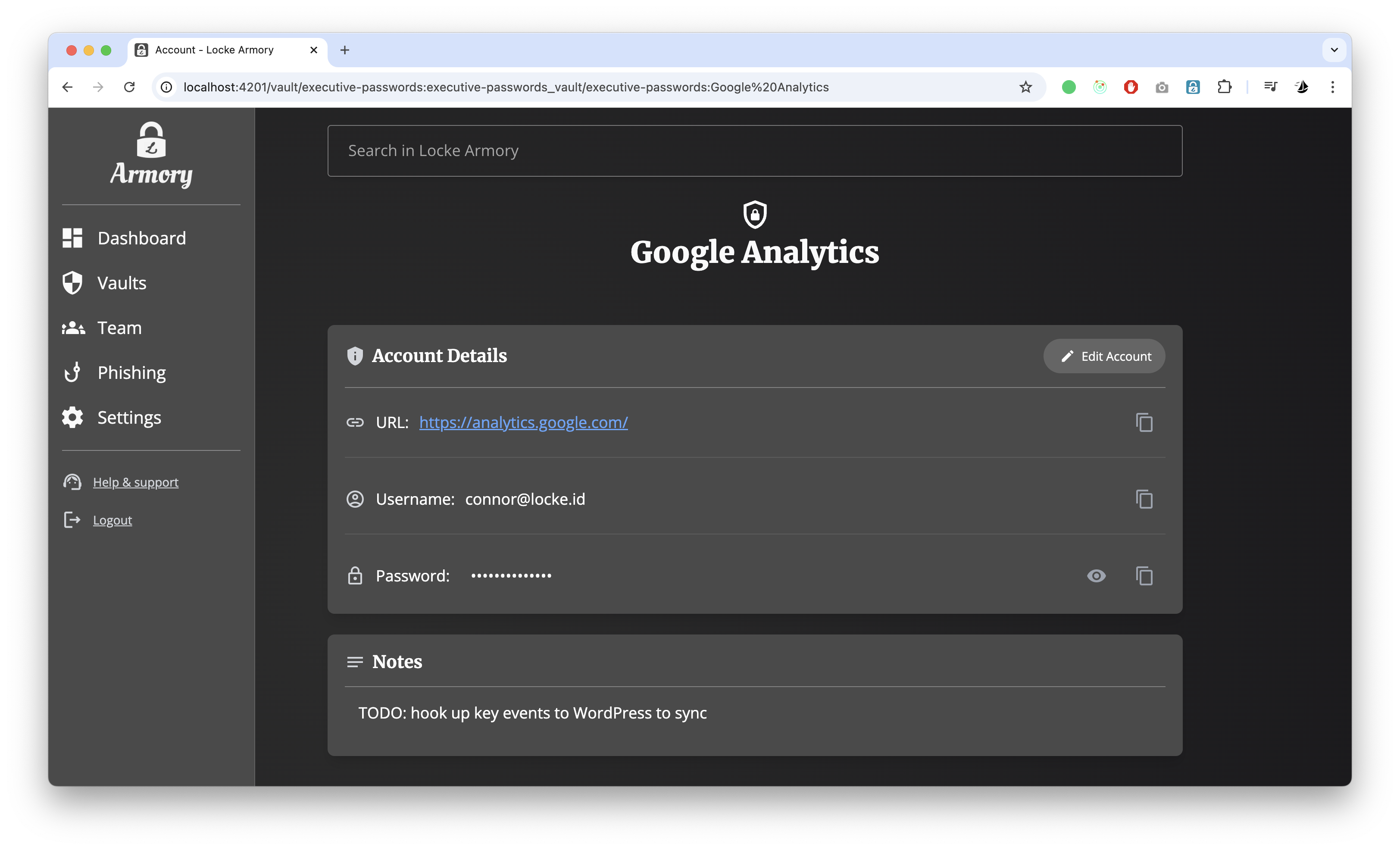
Task: Expand the tab search chevron dropdown
Action: [x=1334, y=50]
